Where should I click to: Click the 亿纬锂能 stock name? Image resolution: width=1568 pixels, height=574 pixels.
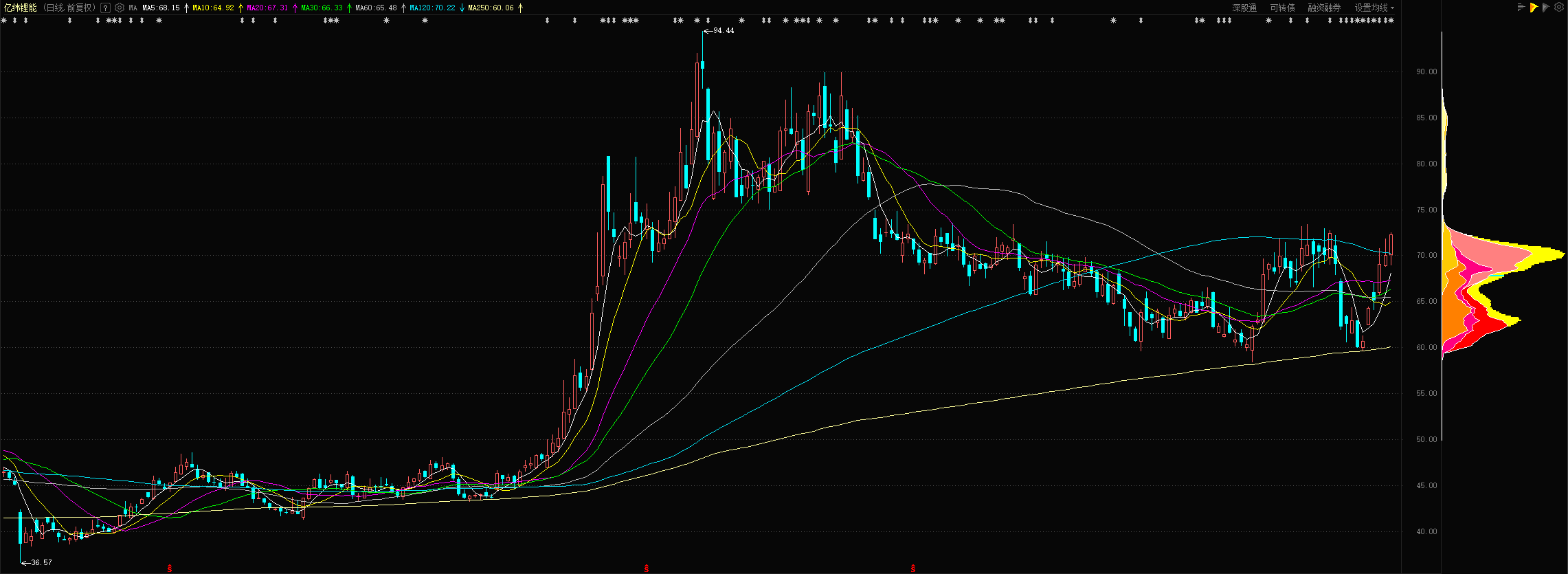click(21, 8)
